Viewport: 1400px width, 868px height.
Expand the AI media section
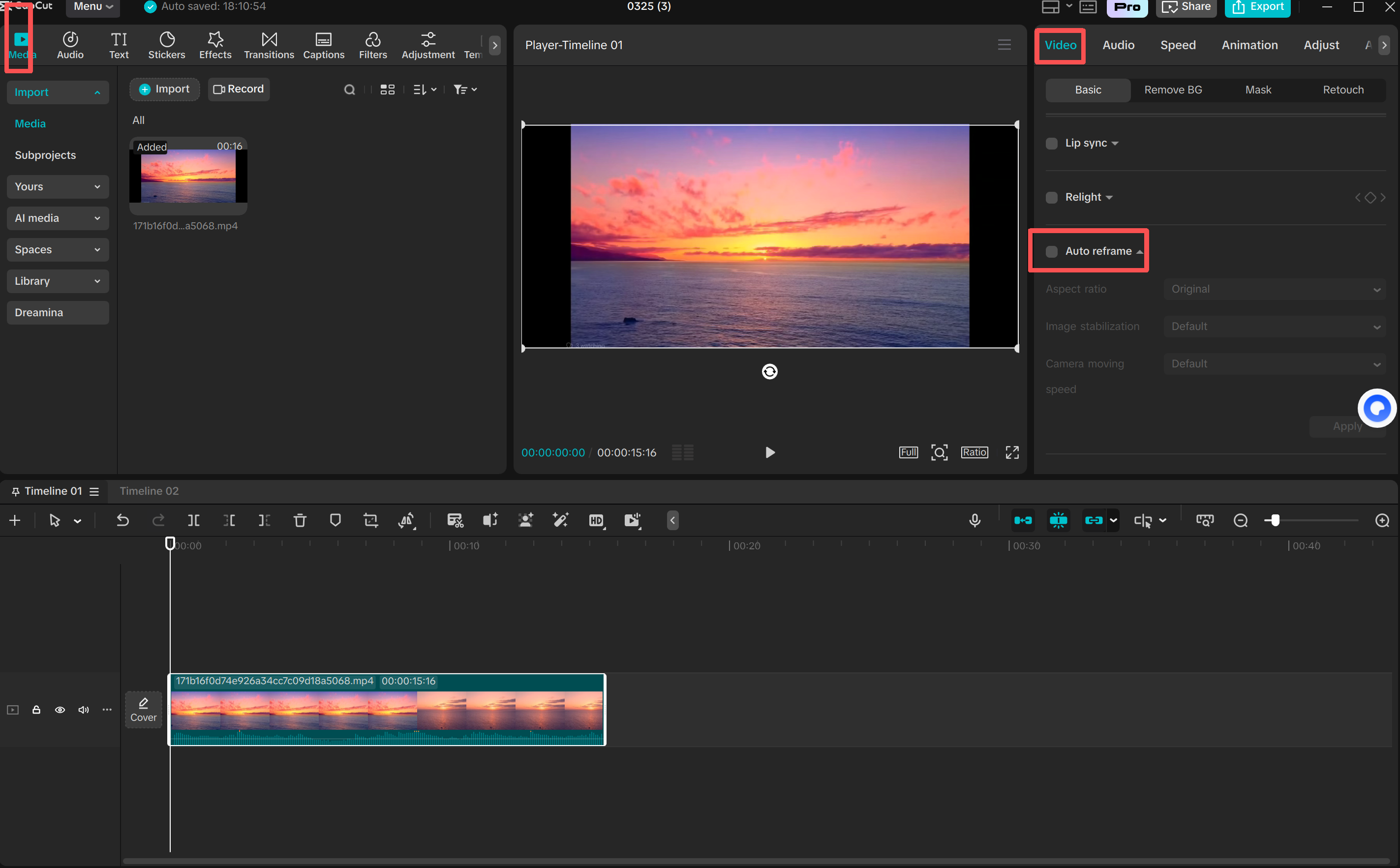(58, 218)
